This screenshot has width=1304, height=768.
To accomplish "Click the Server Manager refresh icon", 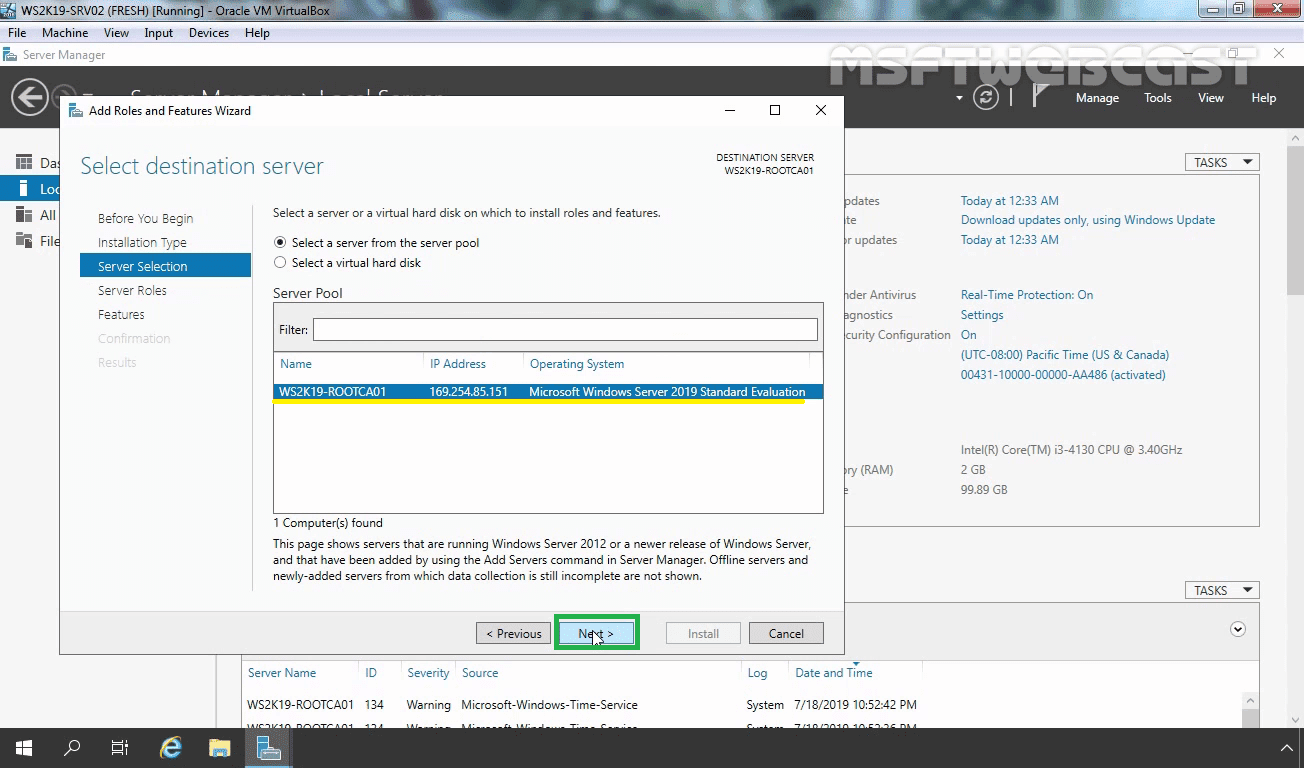I will (x=986, y=97).
